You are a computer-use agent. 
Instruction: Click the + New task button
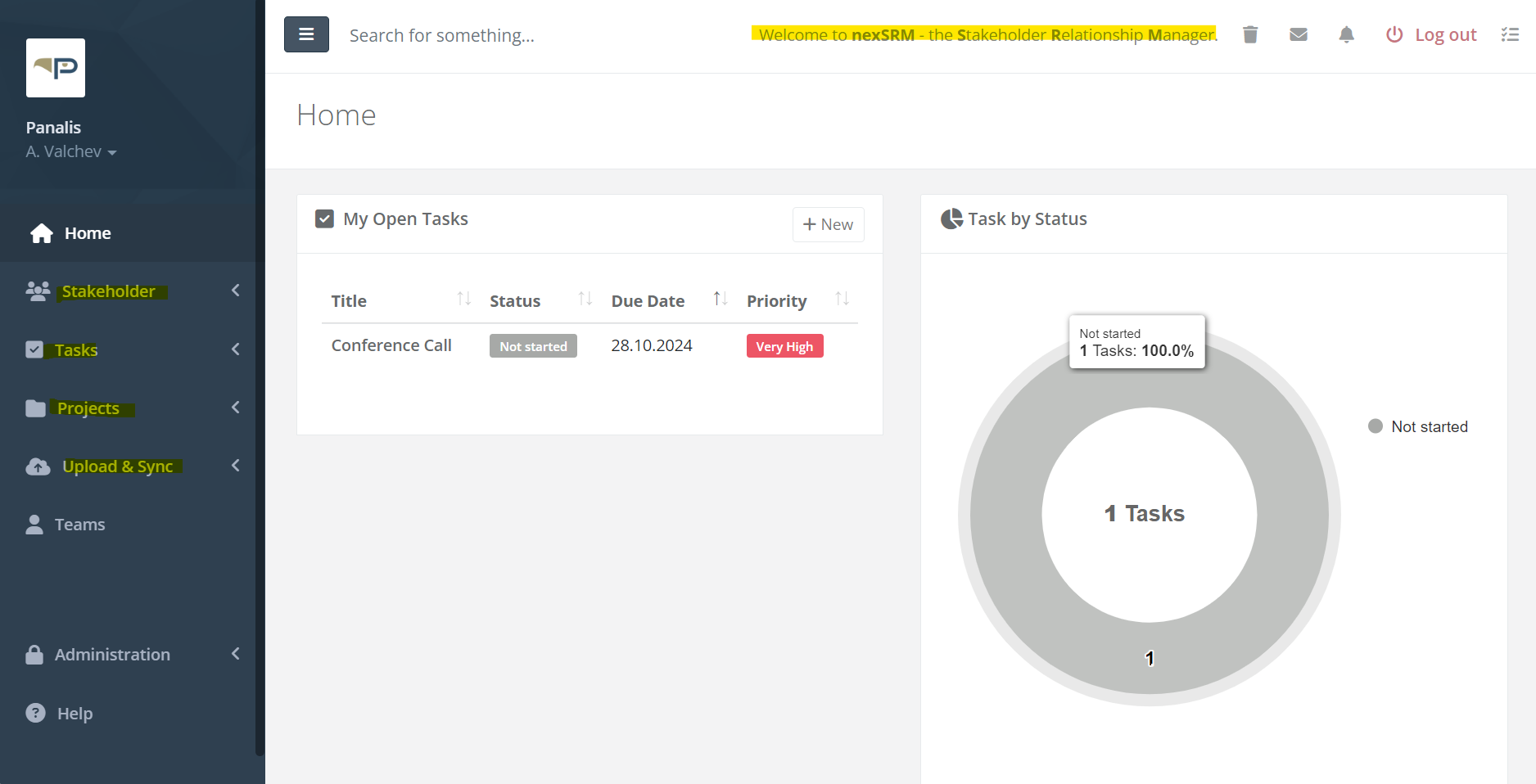[828, 224]
